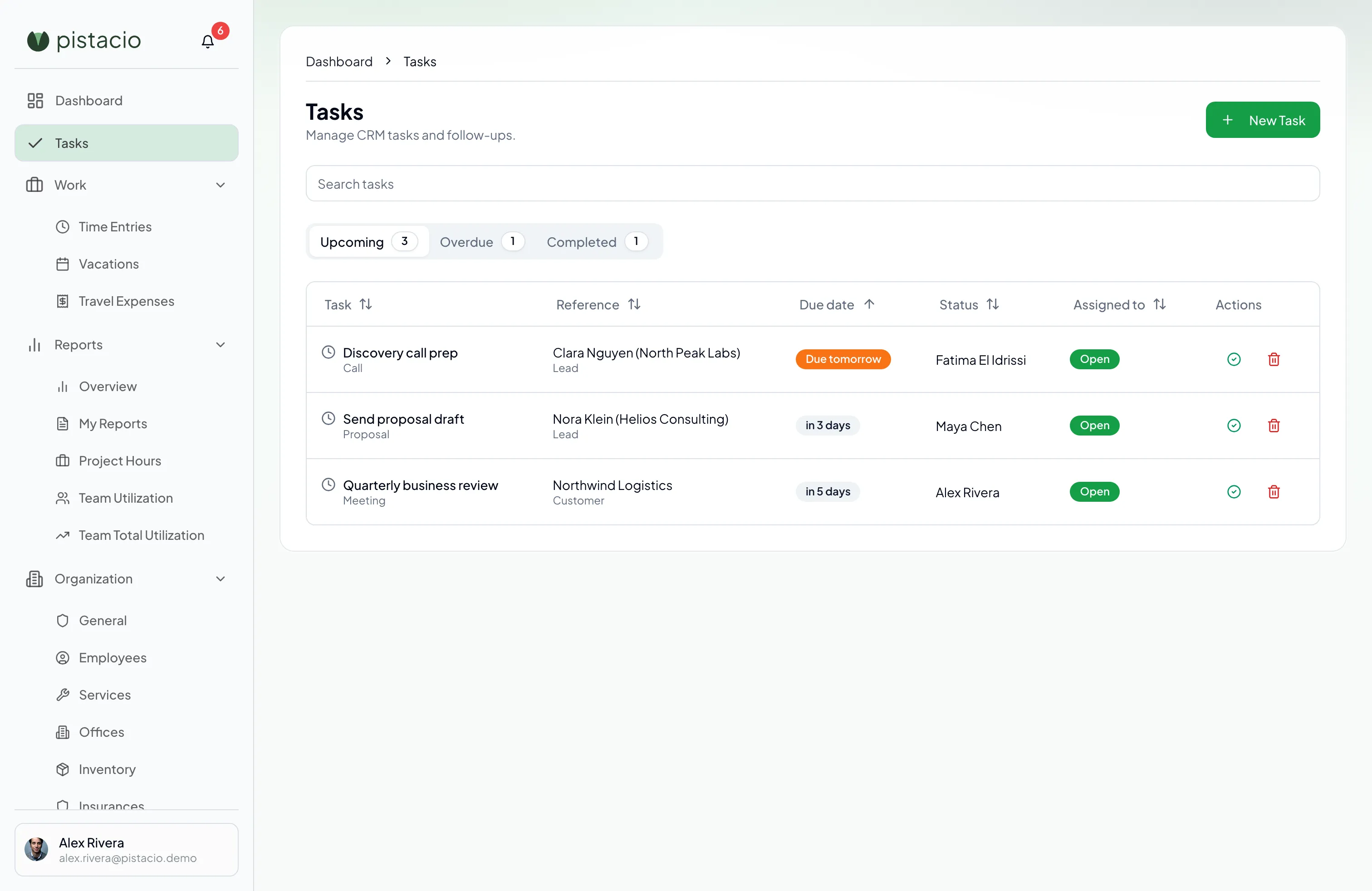Complete the Quarterly business review task
Screen dimensions: 1372x891
[x=1234, y=492]
